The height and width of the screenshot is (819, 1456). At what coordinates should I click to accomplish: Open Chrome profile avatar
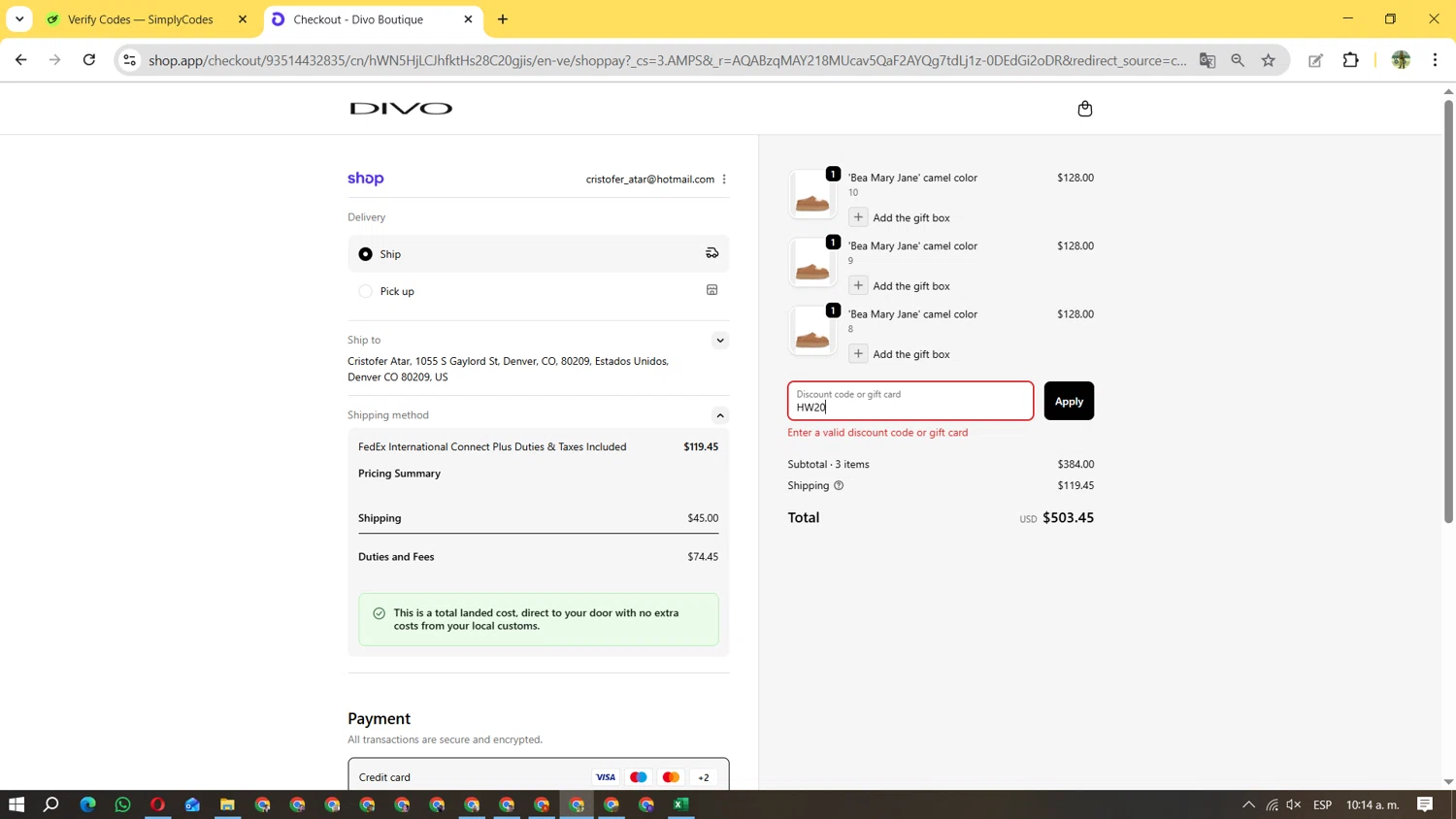tap(1401, 60)
